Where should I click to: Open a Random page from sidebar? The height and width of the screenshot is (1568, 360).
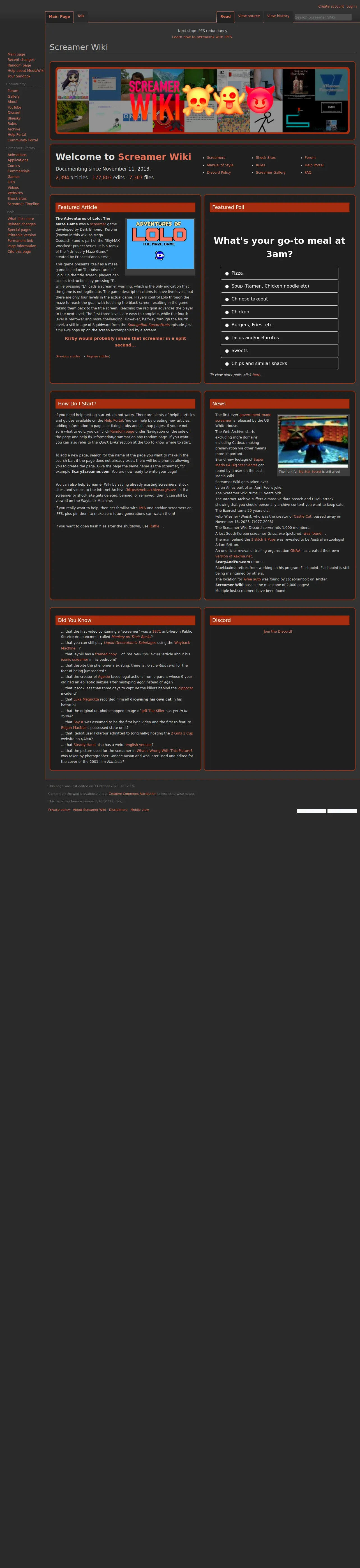[x=19, y=65]
